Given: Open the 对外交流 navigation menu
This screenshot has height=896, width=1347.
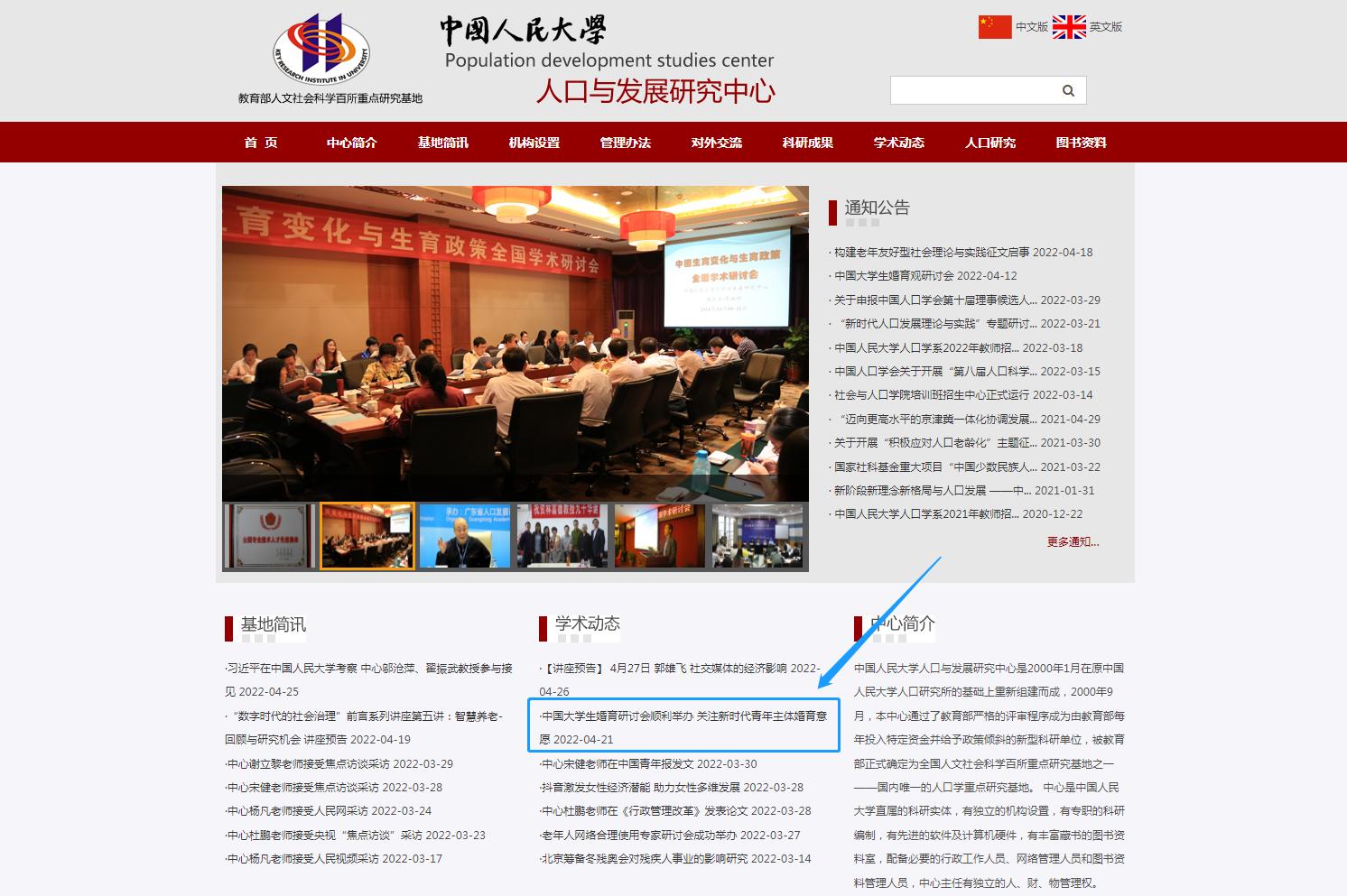Looking at the screenshot, I should [x=717, y=142].
